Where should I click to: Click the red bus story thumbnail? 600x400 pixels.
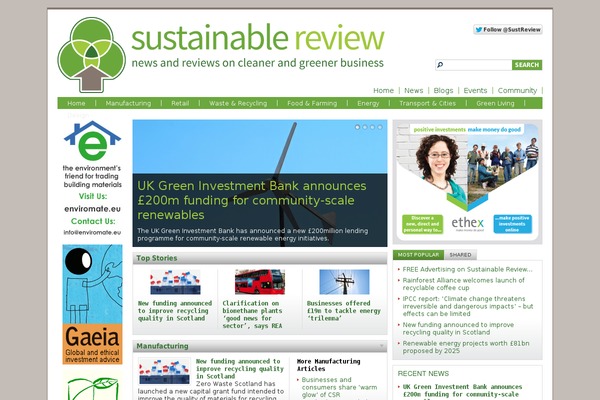tap(260, 282)
